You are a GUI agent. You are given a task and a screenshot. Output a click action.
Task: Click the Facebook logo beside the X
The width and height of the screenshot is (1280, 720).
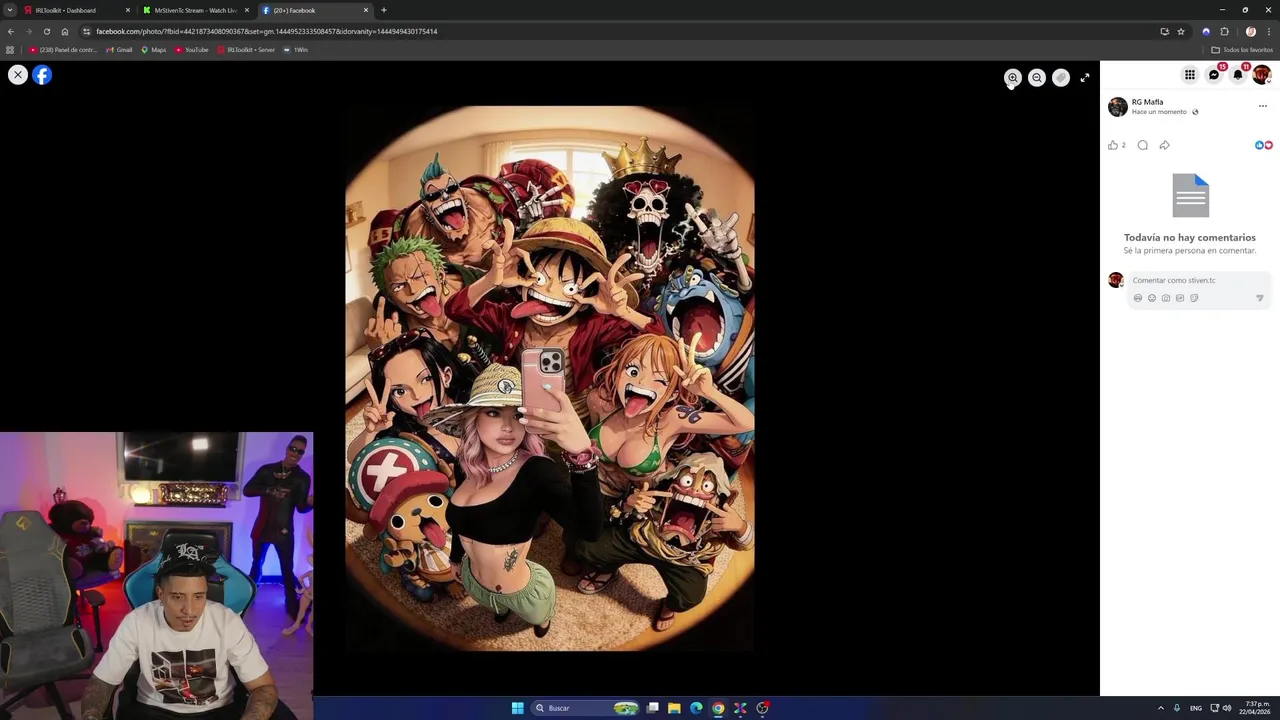tap(42, 75)
